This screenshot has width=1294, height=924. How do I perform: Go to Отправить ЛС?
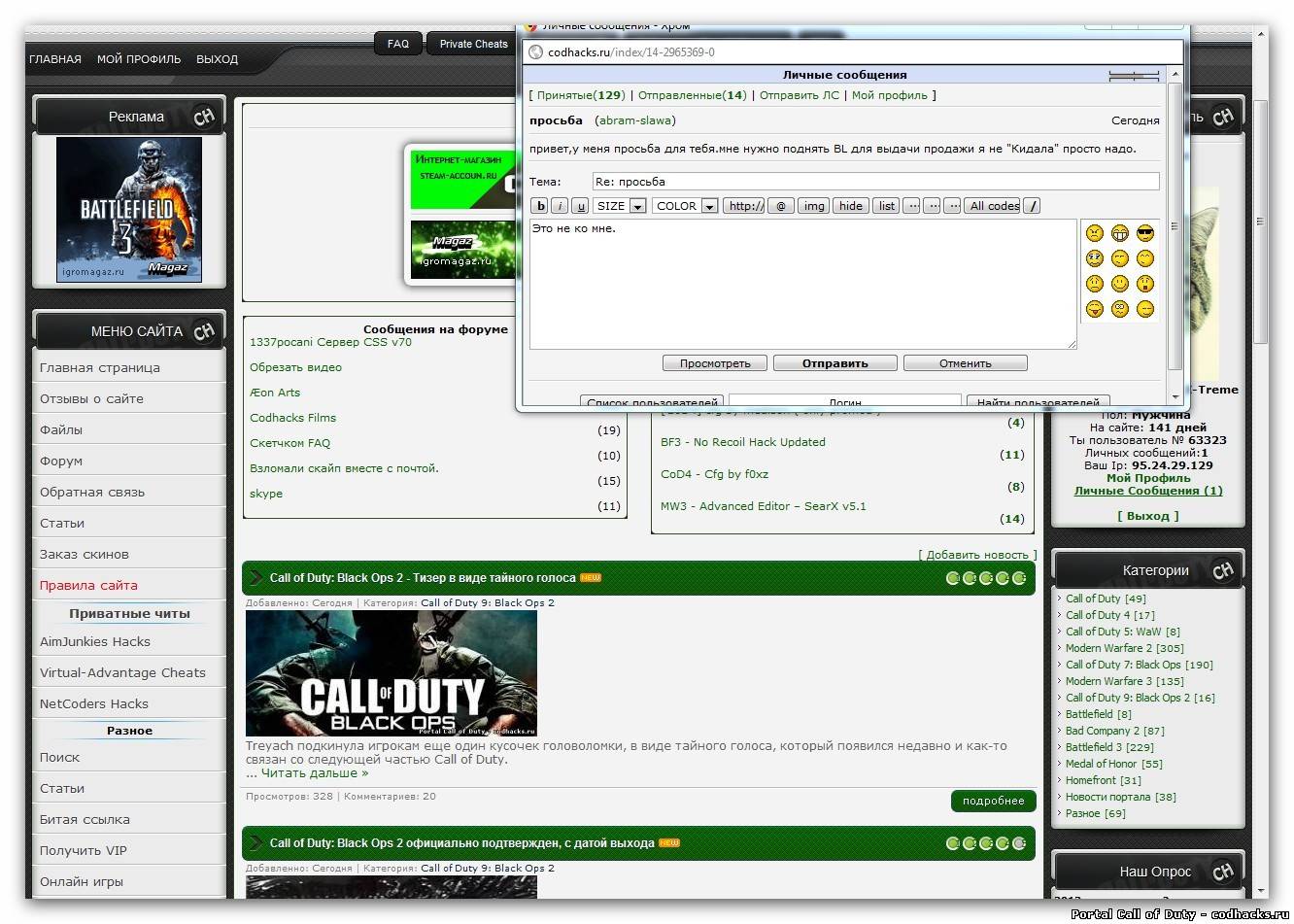click(799, 95)
